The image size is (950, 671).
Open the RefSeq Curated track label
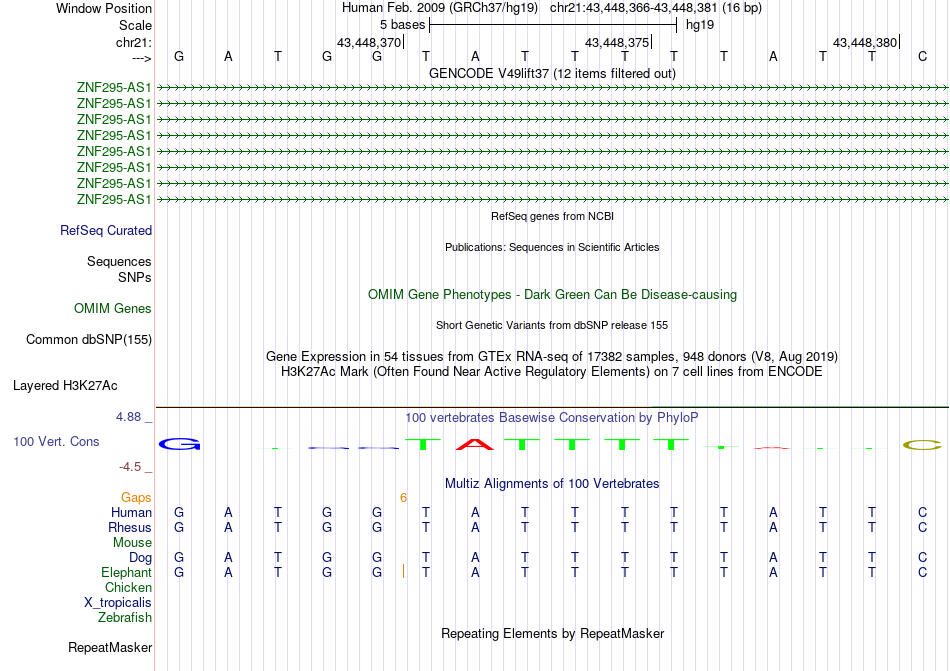tap(106, 231)
